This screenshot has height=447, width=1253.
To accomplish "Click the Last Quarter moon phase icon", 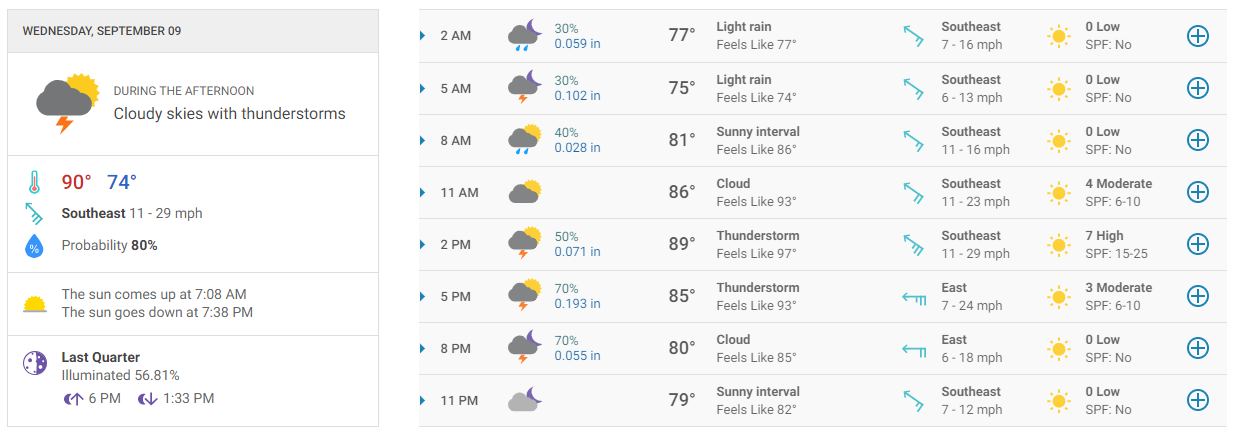I will pos(35,364).
